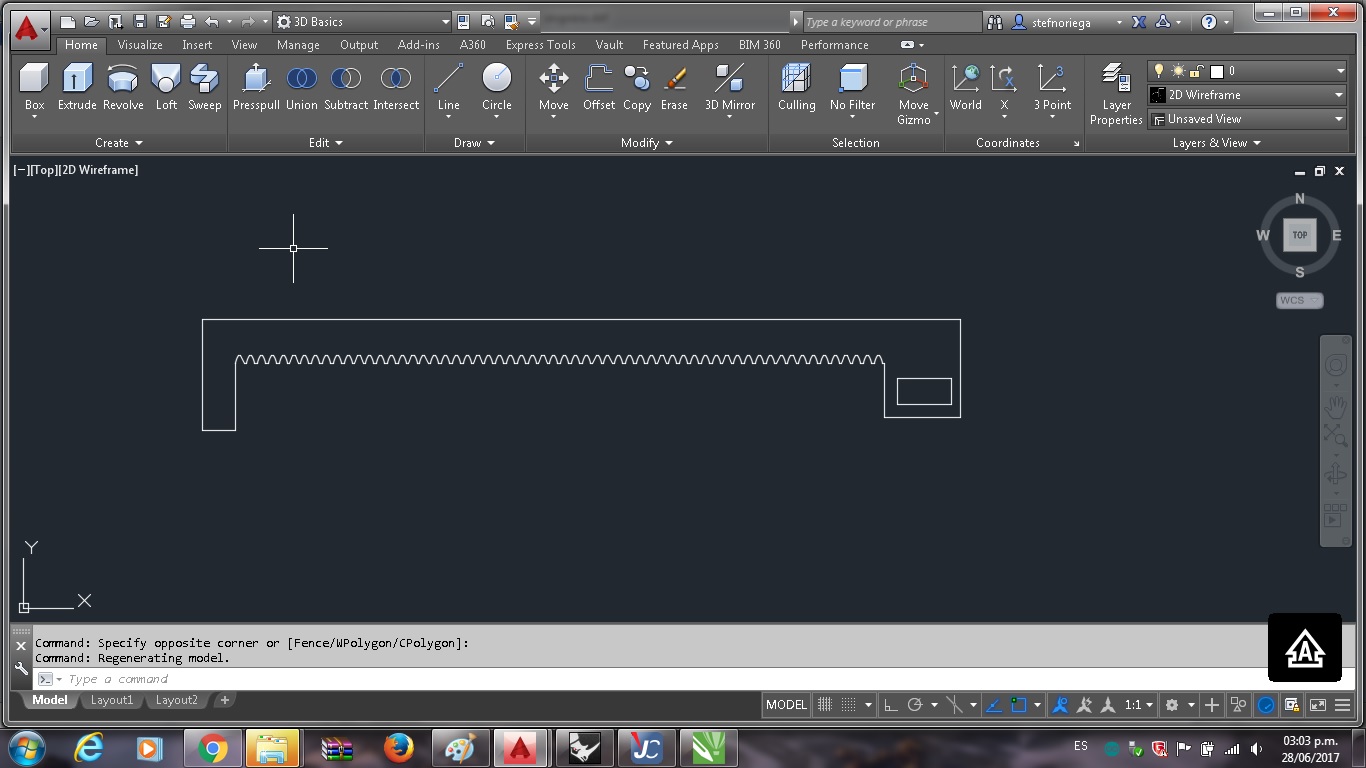Open Layer Properties panel
The height and width of the screenshot is (768, 1366).
[1116, 94]
